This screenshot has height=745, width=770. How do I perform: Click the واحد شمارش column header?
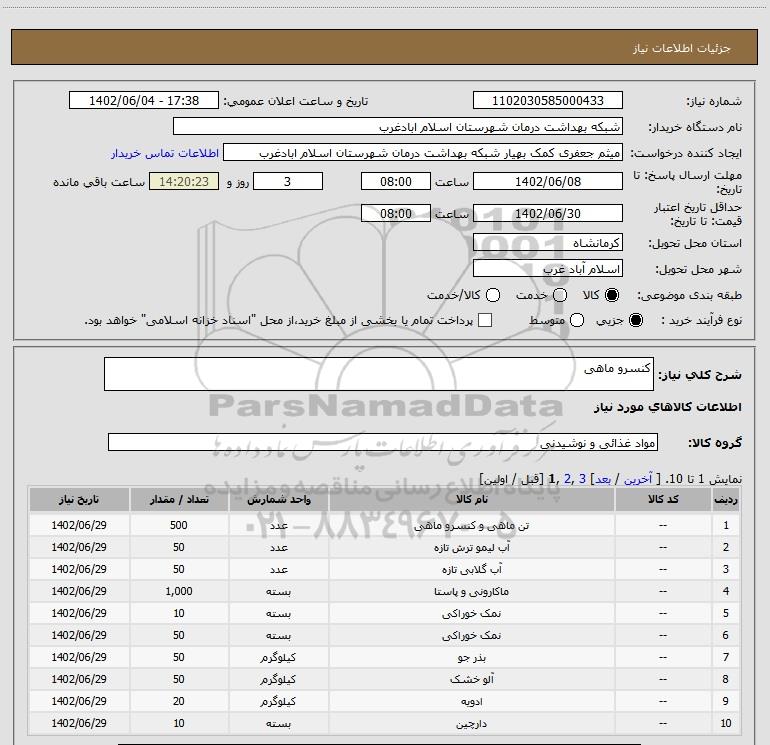278,499
